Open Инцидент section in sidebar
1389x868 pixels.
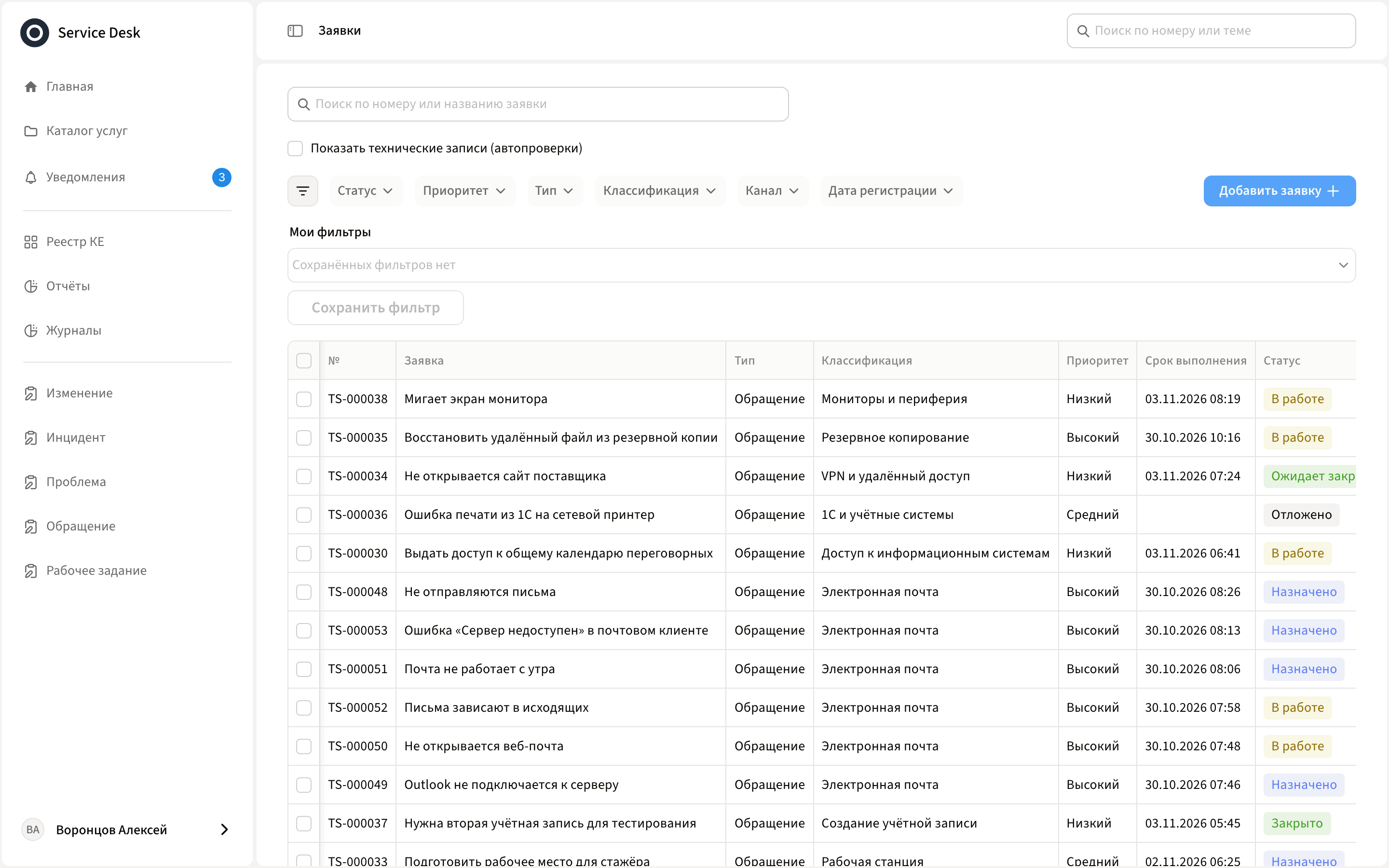[76, 437]
